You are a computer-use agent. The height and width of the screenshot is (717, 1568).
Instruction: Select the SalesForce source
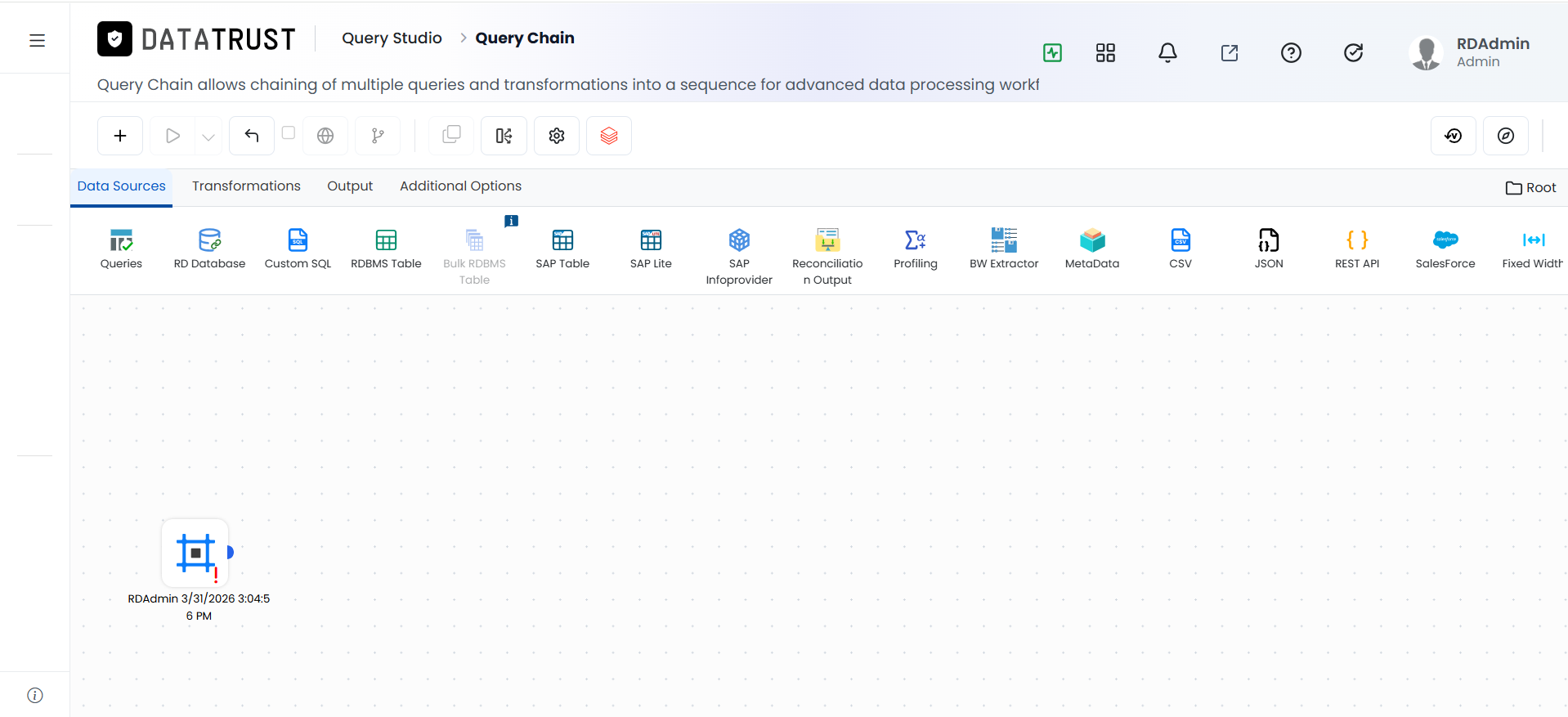pyautogui.click(x=1445, y=249)
